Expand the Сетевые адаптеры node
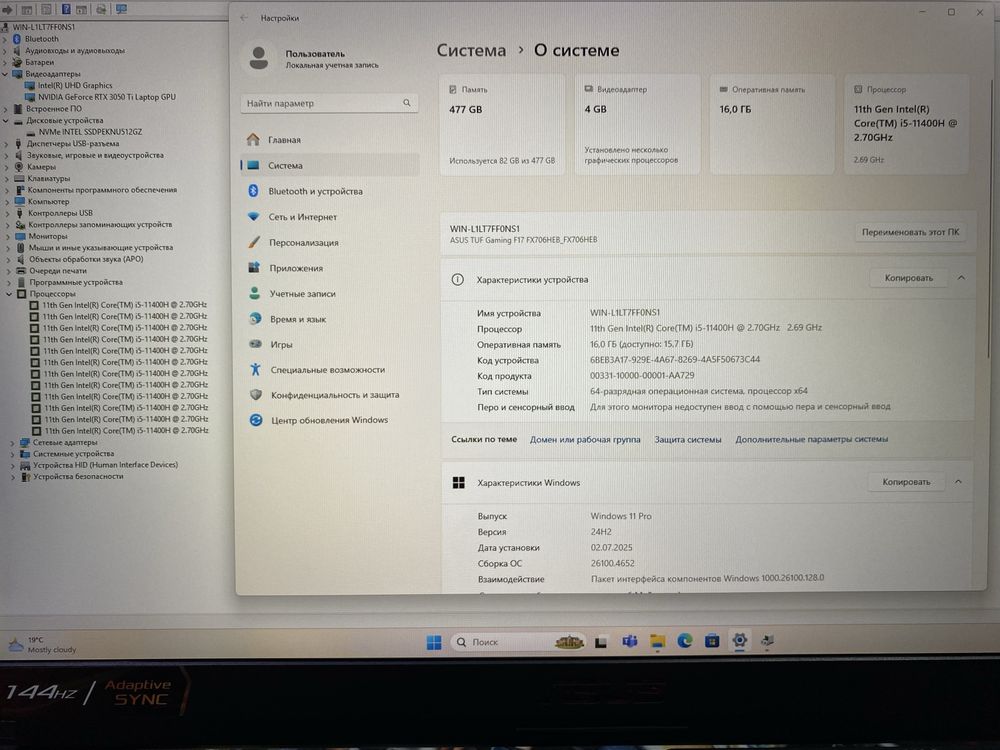Viewport: 1000px width, 750px height. [12, 442]
